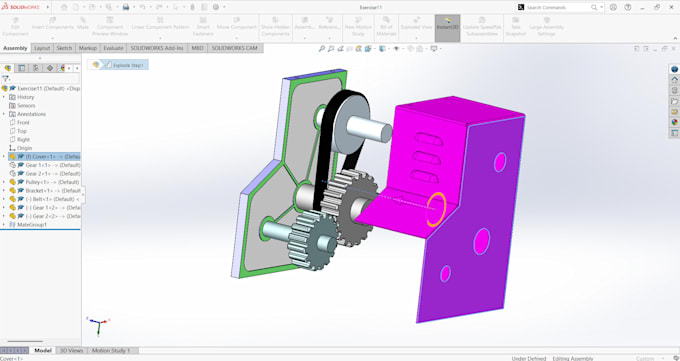Image resolution: width=680 pixels, height=361 pixels.
Task: Open Large Assembly Settings
Action: pyautogui.click(x=546, y=27)
